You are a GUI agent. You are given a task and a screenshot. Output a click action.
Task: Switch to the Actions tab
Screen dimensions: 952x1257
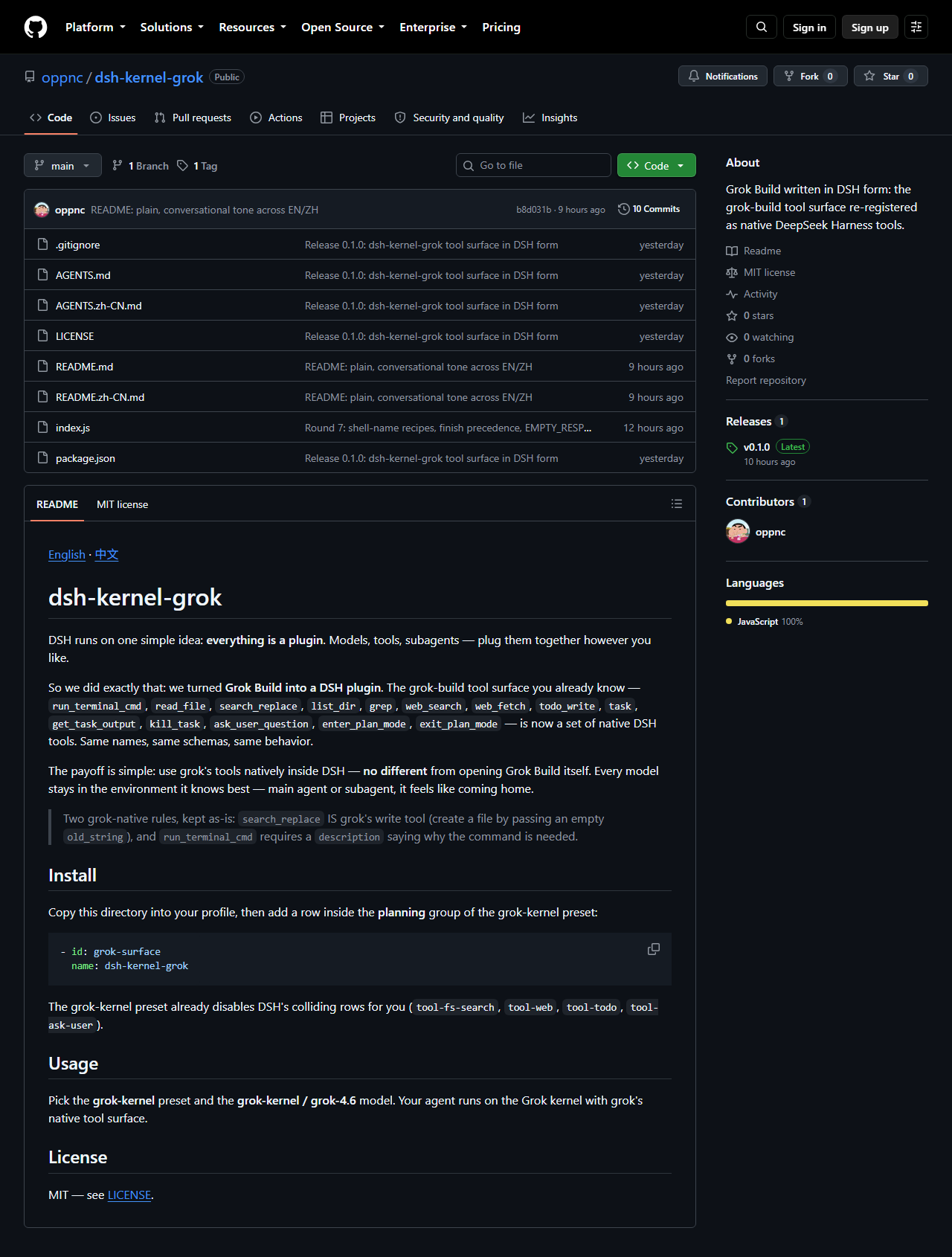tap(276, 118)
